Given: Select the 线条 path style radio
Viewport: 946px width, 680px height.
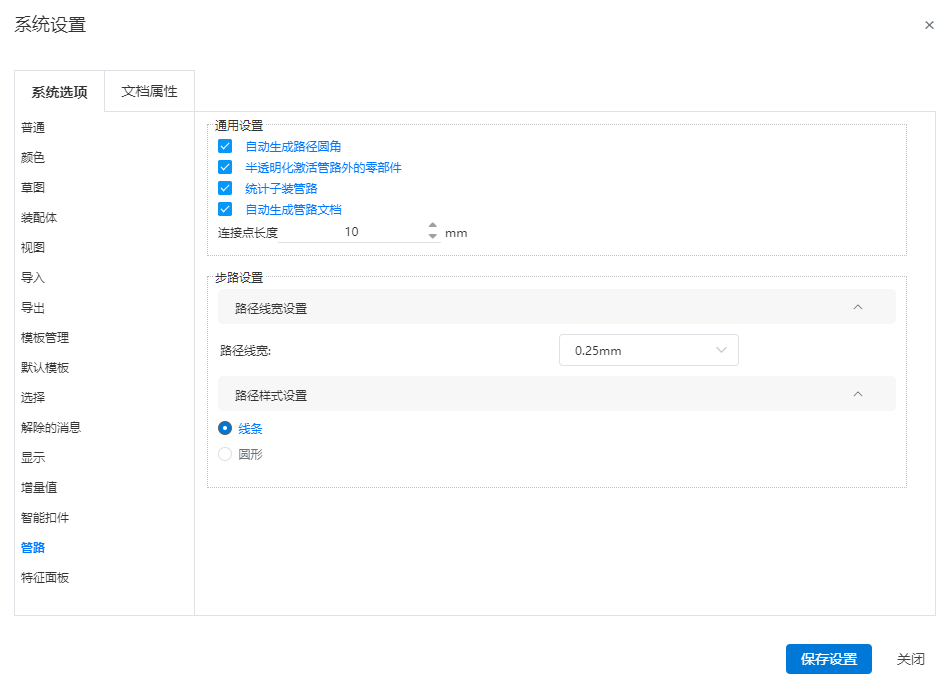Looking at the screenshot, I should tap(225, 429).
